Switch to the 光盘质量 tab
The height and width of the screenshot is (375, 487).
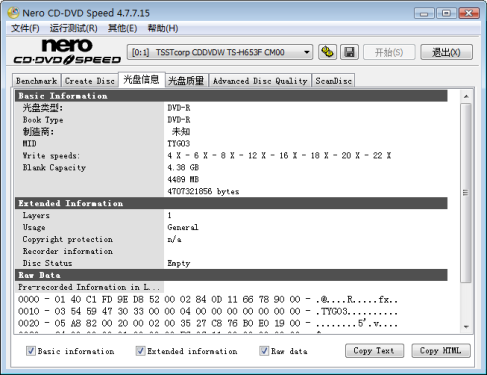[186, 81]
